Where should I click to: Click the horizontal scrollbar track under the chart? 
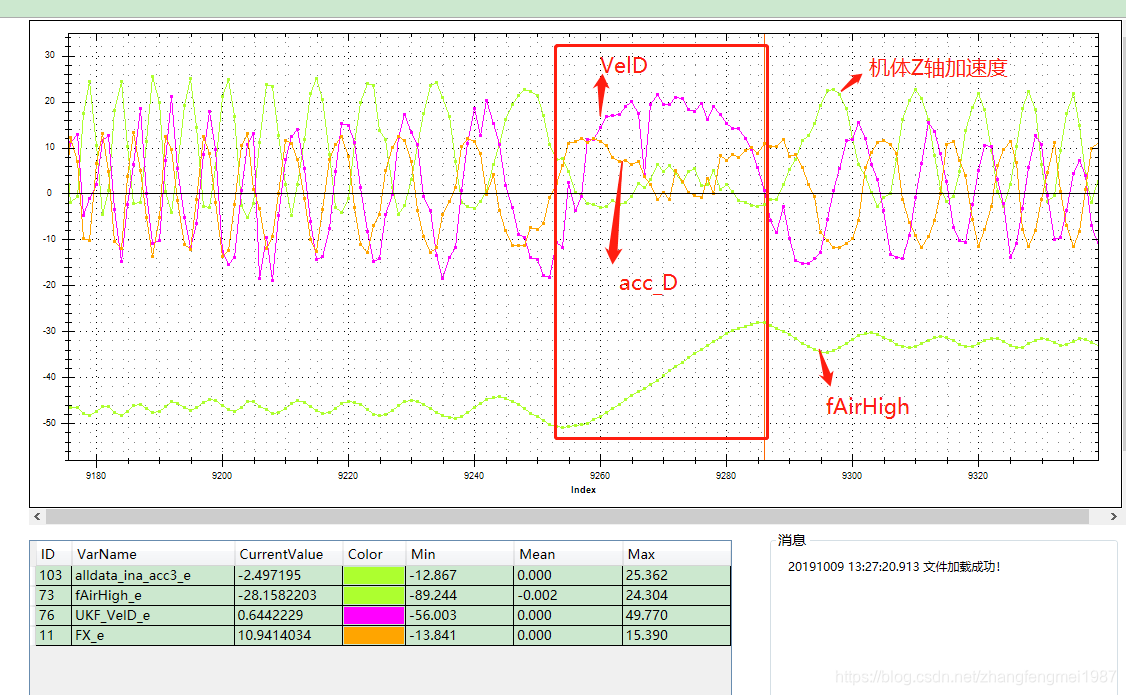click(567, 516)
